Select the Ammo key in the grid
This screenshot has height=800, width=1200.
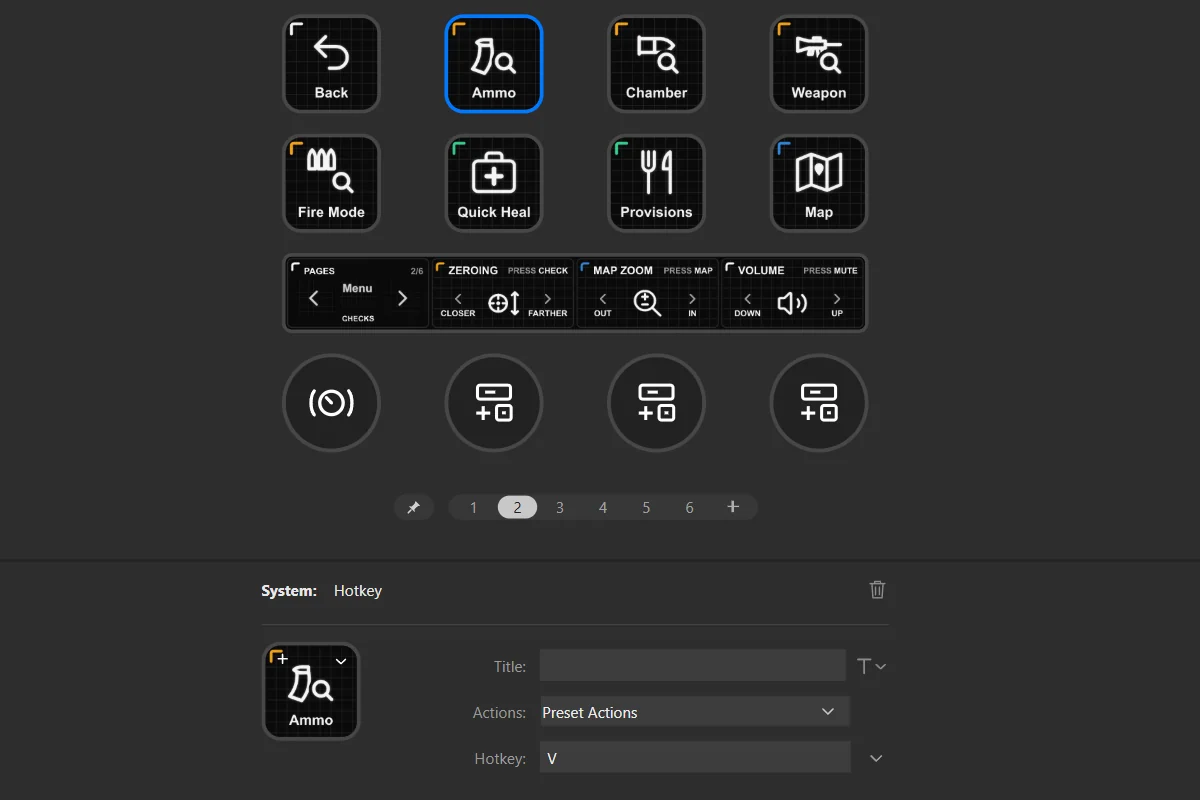click(x=494, y=64)
